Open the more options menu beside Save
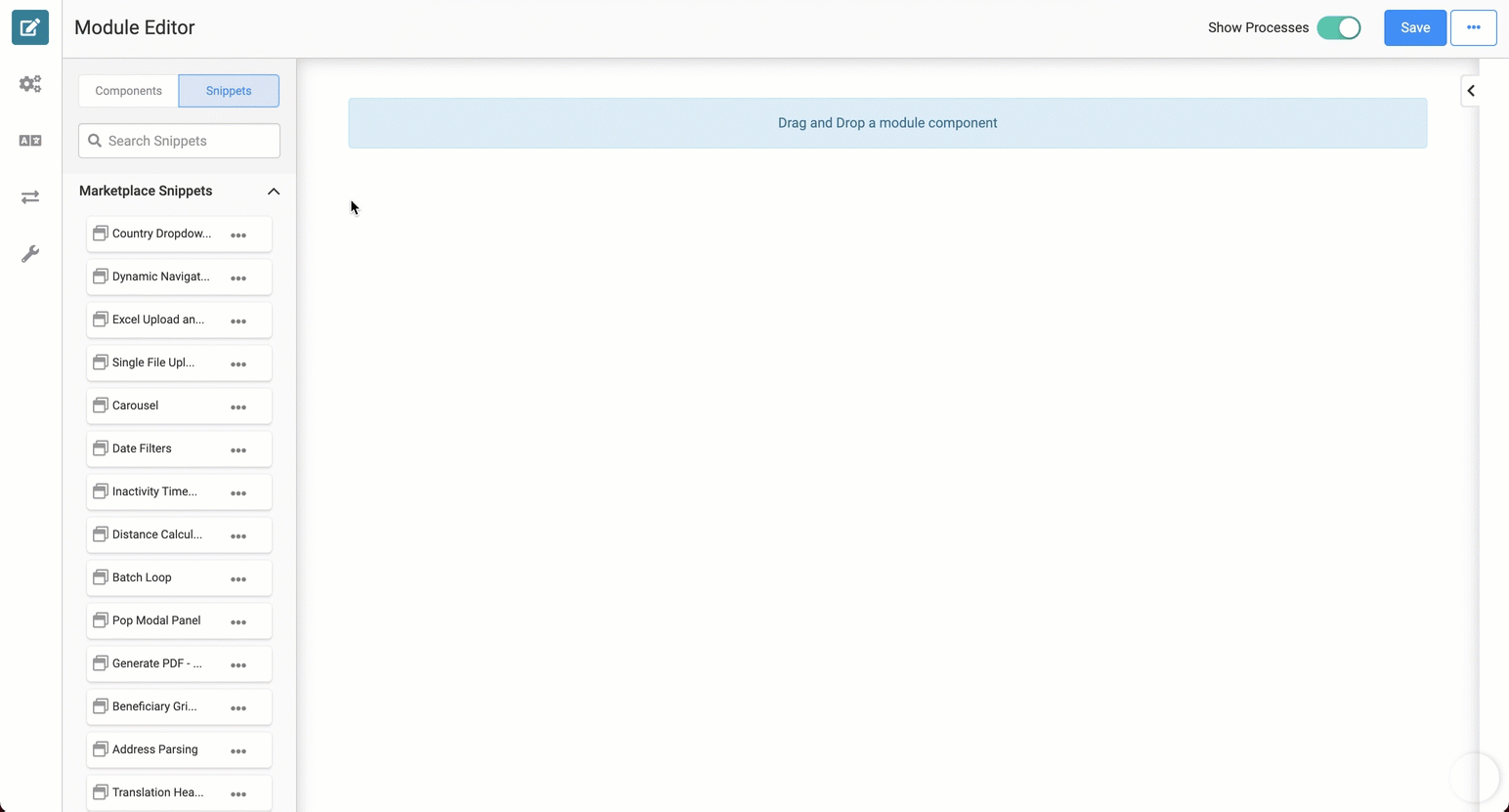 1474,27
